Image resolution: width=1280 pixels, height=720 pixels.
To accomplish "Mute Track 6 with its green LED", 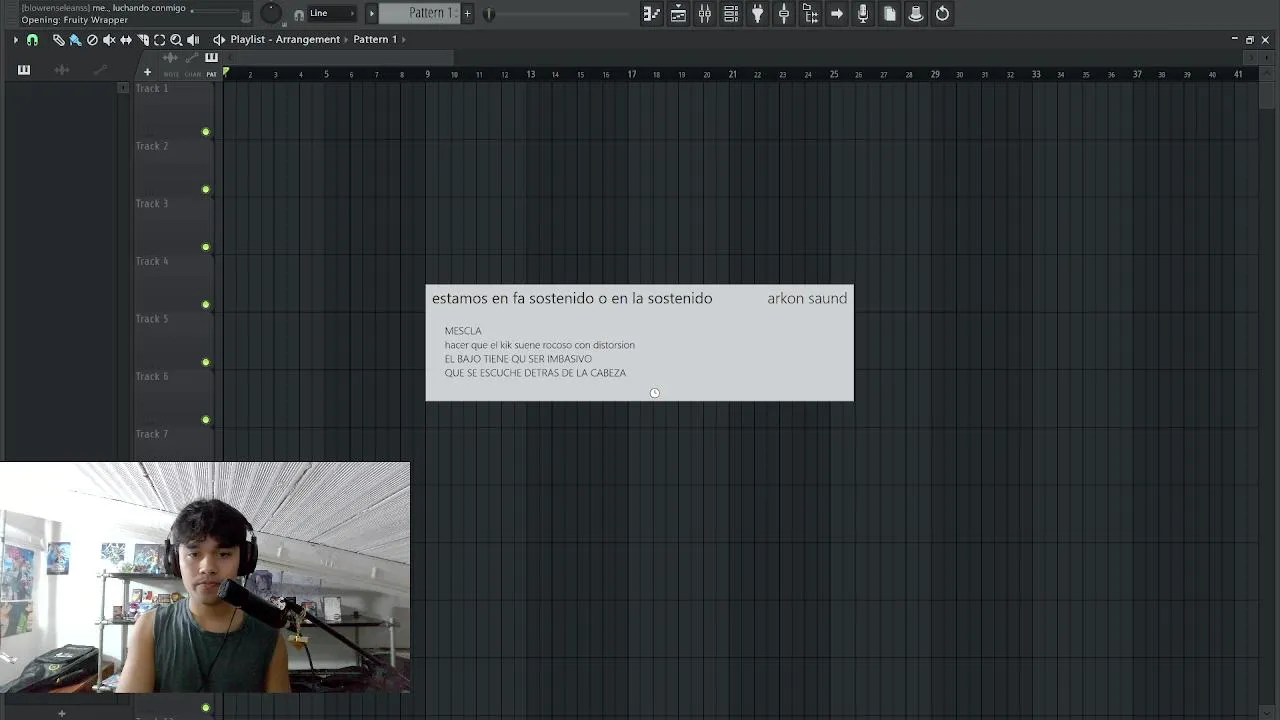I will tap(206, 420).
